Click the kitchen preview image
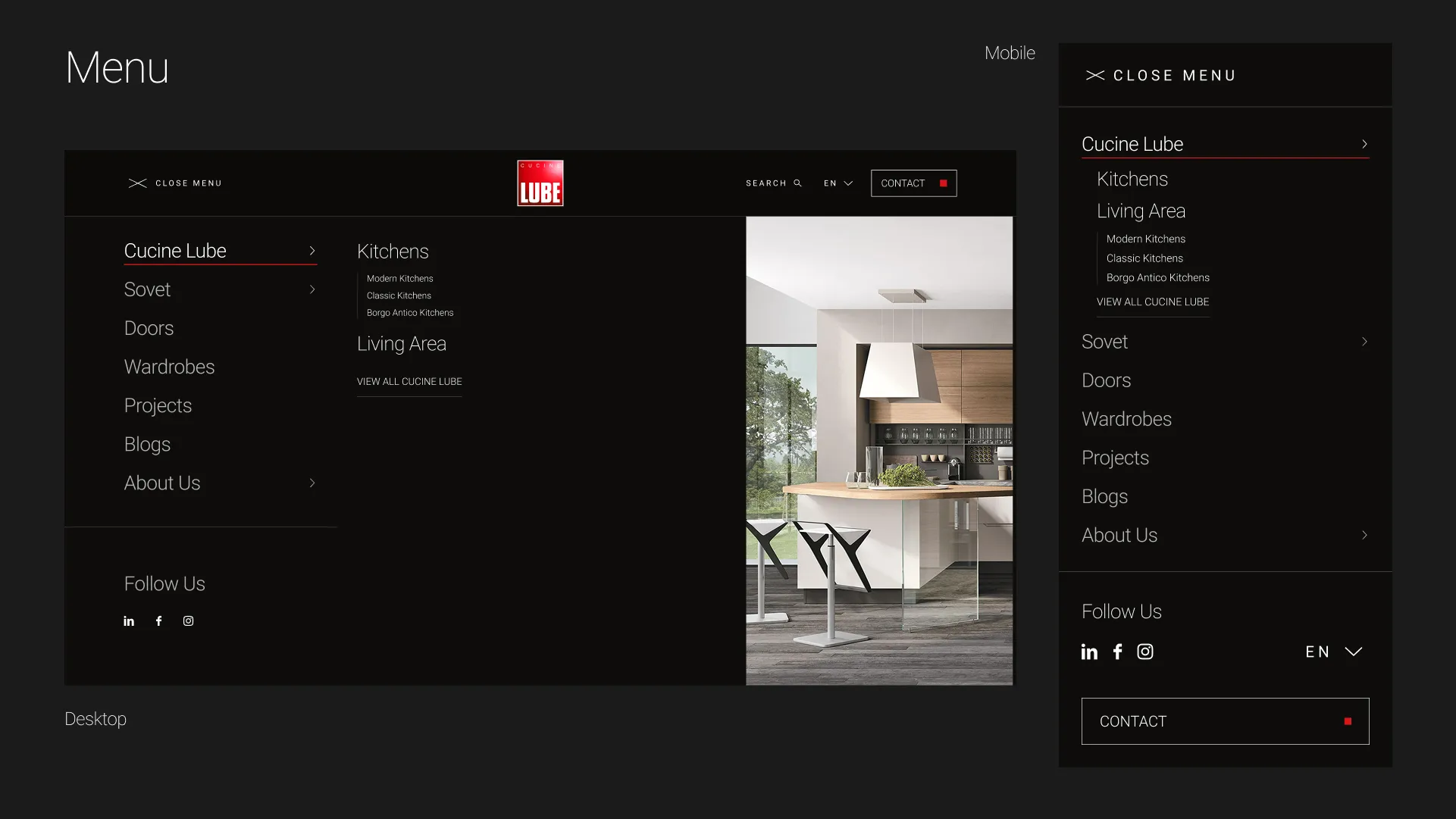The height and width of the screenshot is (819, 1456). point(879,451)
